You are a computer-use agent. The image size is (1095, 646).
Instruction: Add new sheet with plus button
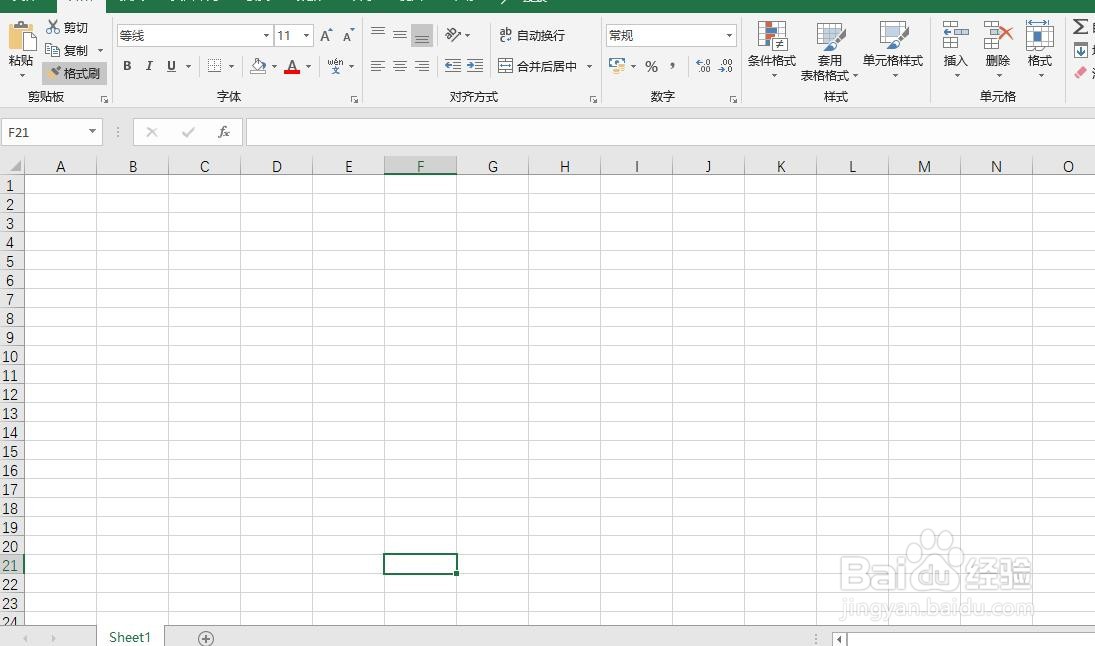[206, 638]
